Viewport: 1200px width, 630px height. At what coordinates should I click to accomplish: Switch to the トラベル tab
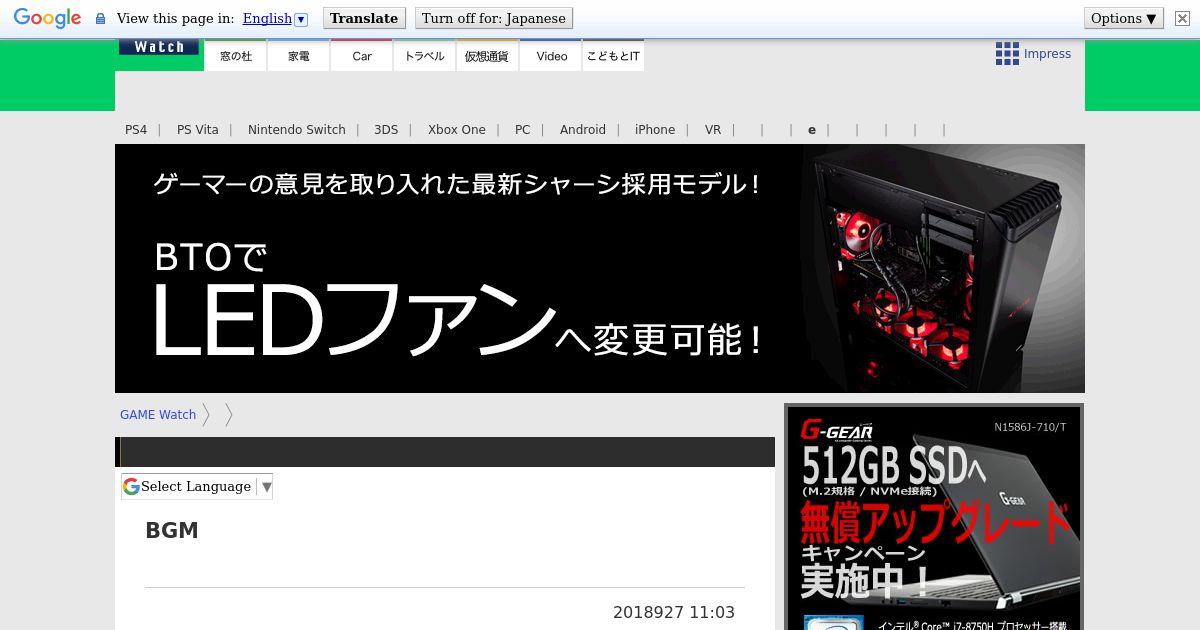pos(425,56)
